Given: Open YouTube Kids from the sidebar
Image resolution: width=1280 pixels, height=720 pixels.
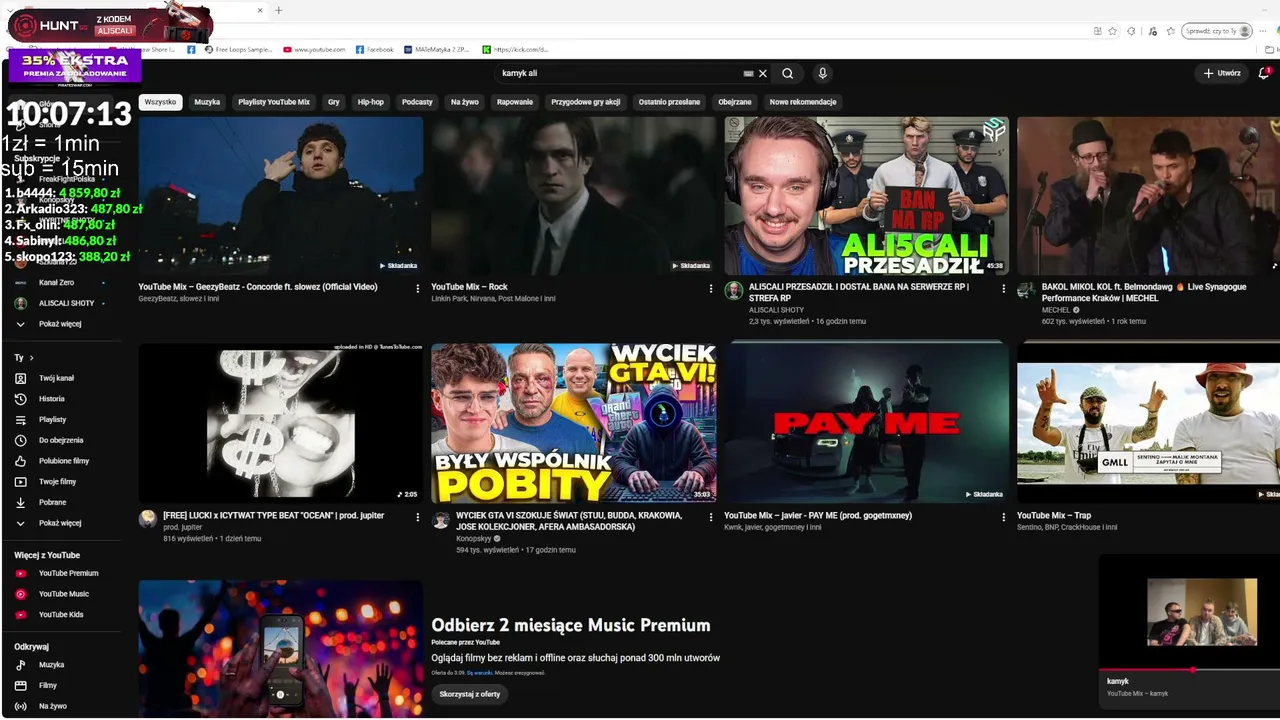Looking at the screenshot, I should pyautogui.click(x=60, y=614).
